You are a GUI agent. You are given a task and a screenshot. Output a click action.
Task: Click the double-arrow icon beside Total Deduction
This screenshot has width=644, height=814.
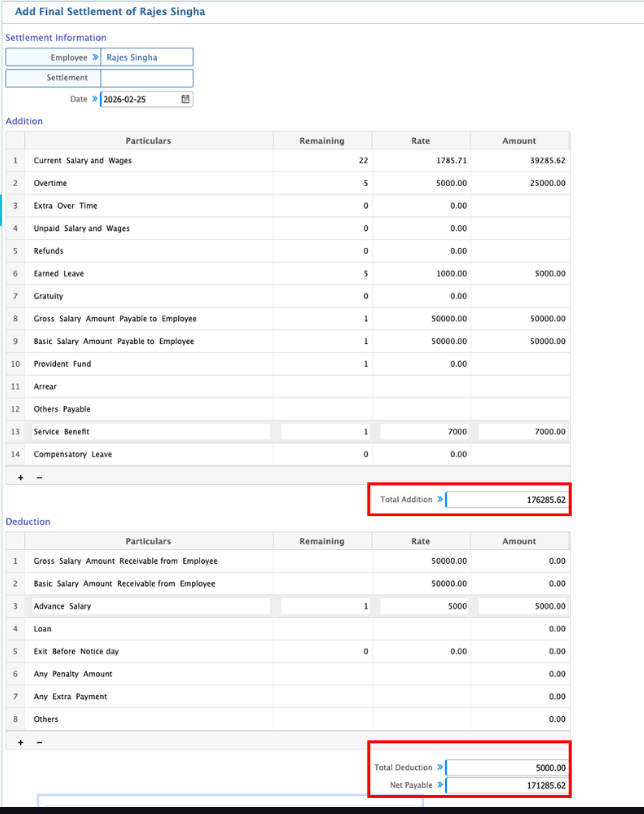[440, 767]
